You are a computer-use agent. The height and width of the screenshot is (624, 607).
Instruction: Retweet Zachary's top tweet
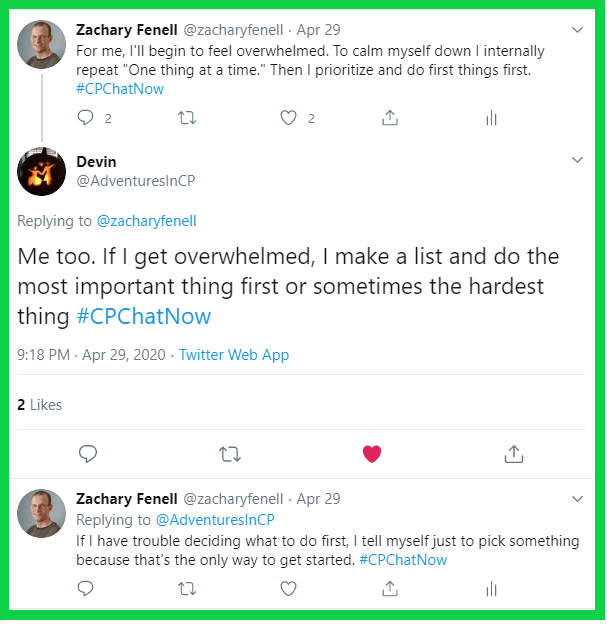[186, 118]
